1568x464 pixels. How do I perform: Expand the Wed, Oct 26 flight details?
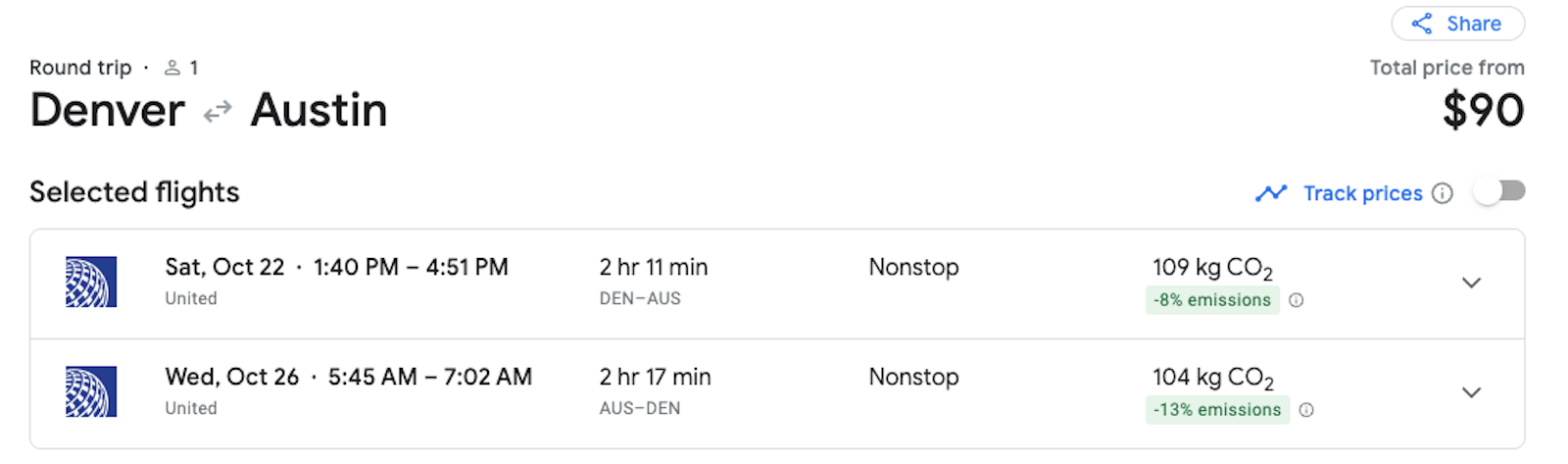pos(1471,392)
